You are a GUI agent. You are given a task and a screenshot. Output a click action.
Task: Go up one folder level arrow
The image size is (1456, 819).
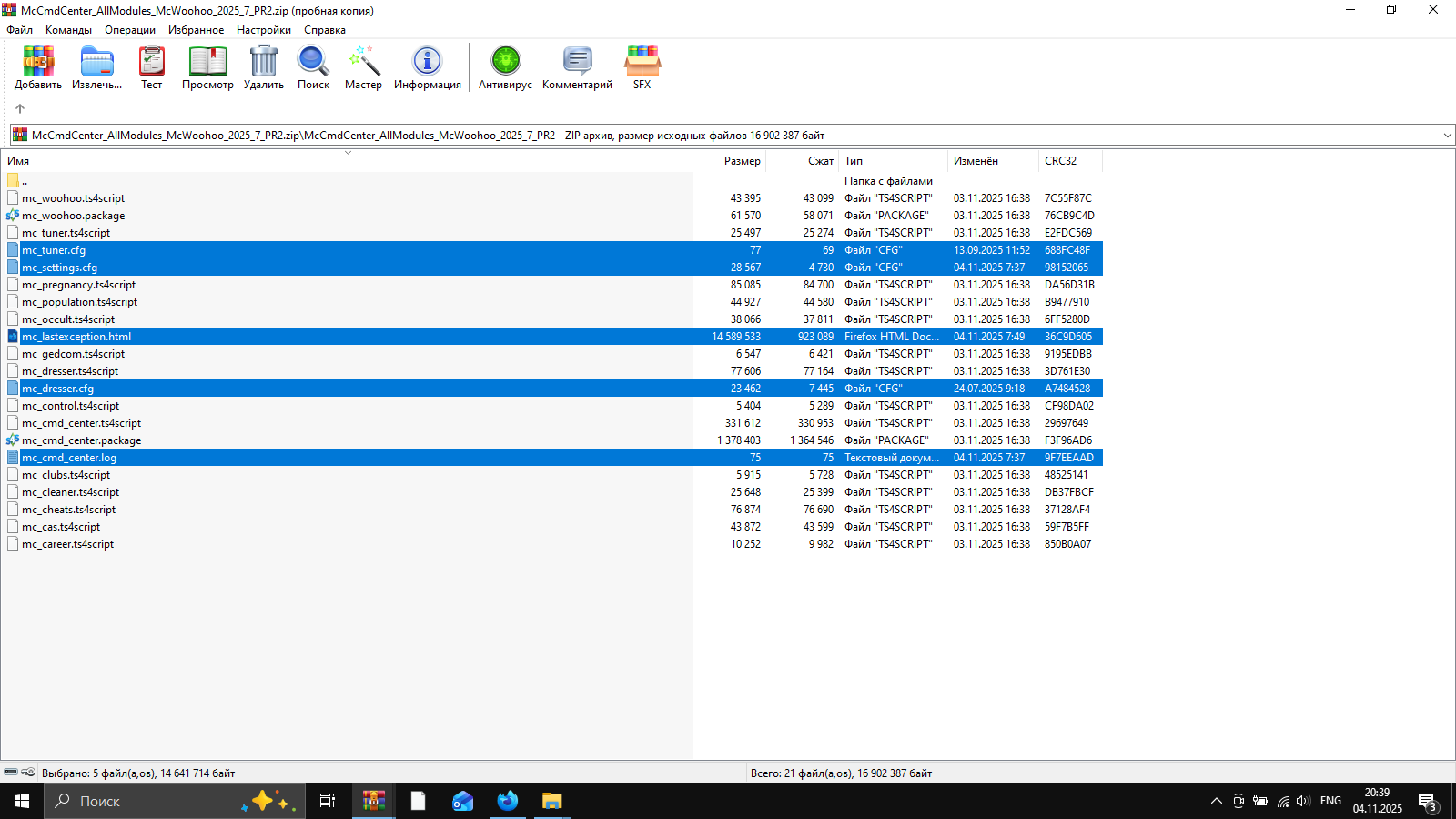[x=20, y=108]
